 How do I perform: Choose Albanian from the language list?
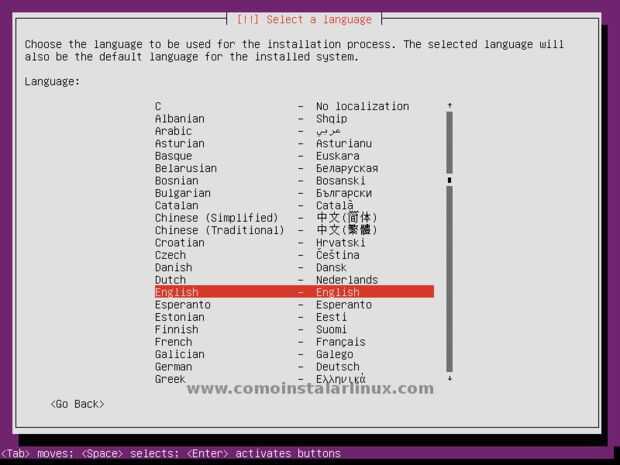(294, 119)
